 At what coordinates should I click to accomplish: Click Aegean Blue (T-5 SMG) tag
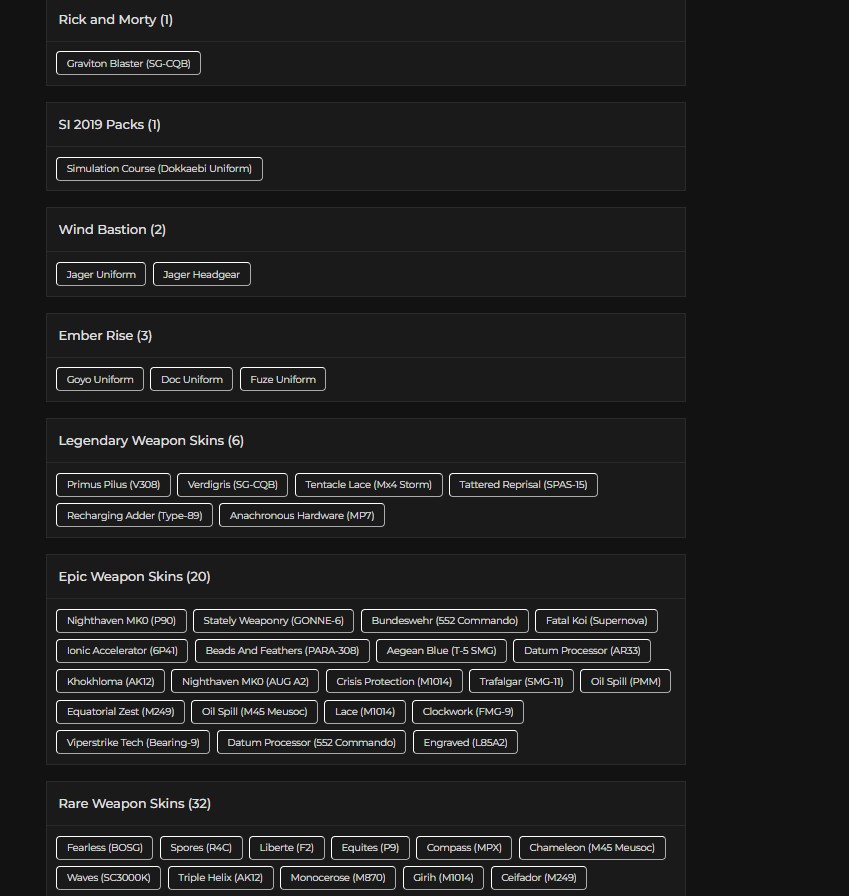[442, 651]
